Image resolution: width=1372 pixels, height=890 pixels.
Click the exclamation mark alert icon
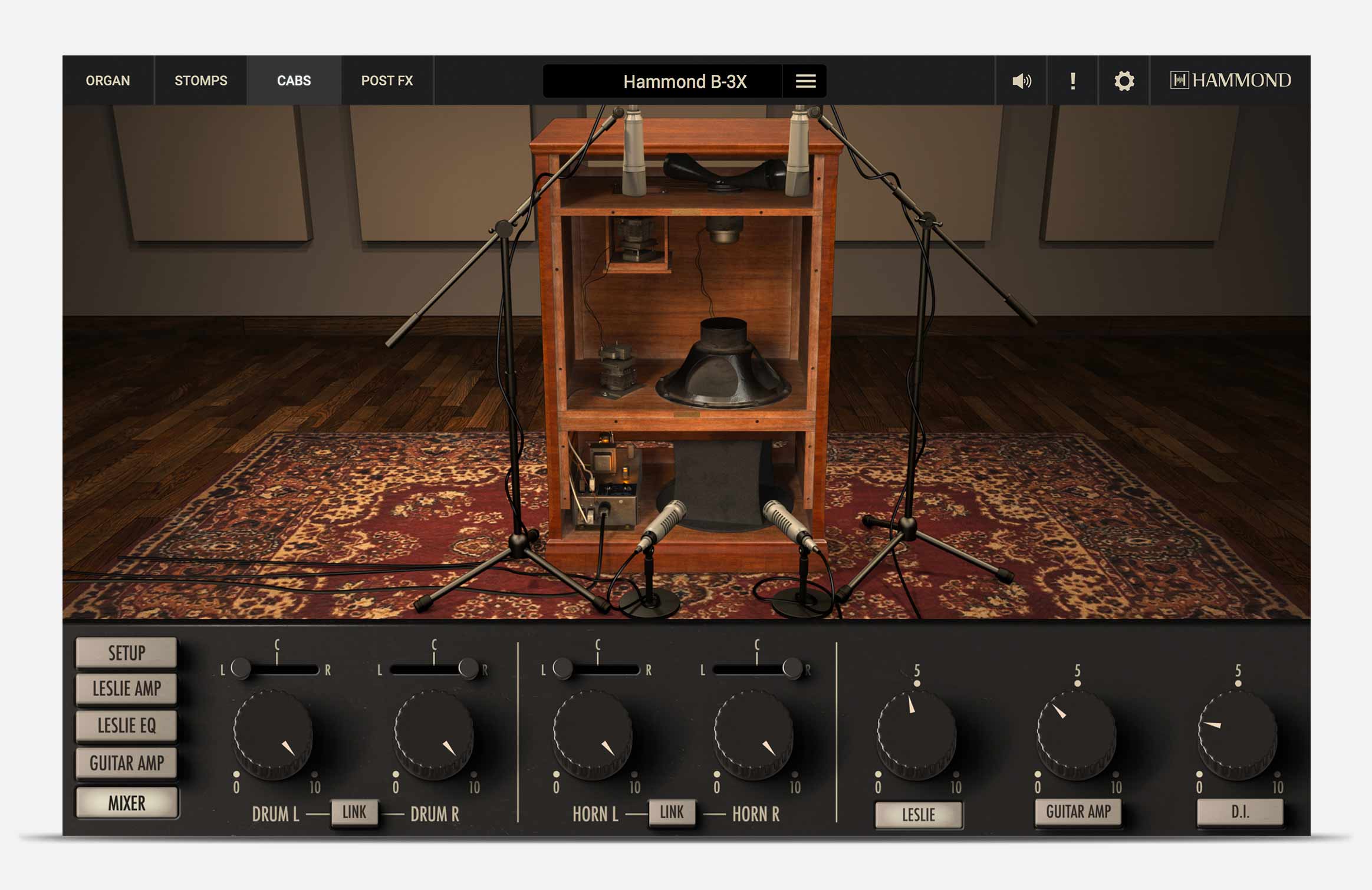[x=1072, y=81]
